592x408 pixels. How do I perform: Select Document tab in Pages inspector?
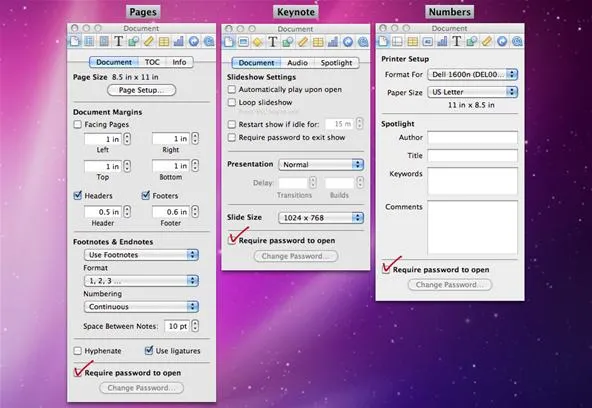pyautogui.click(x=114, y=62)
